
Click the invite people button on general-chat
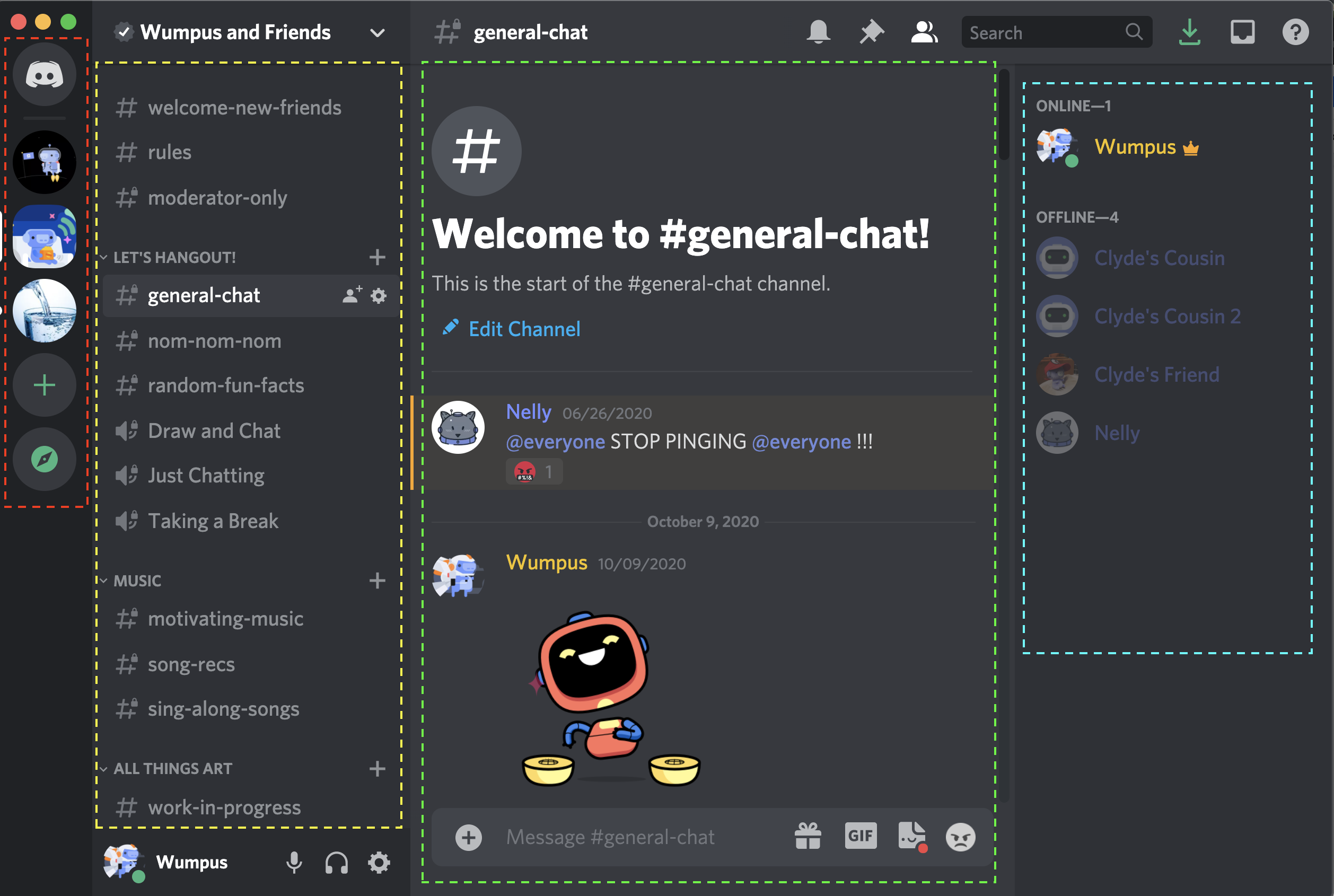point(347,294)
